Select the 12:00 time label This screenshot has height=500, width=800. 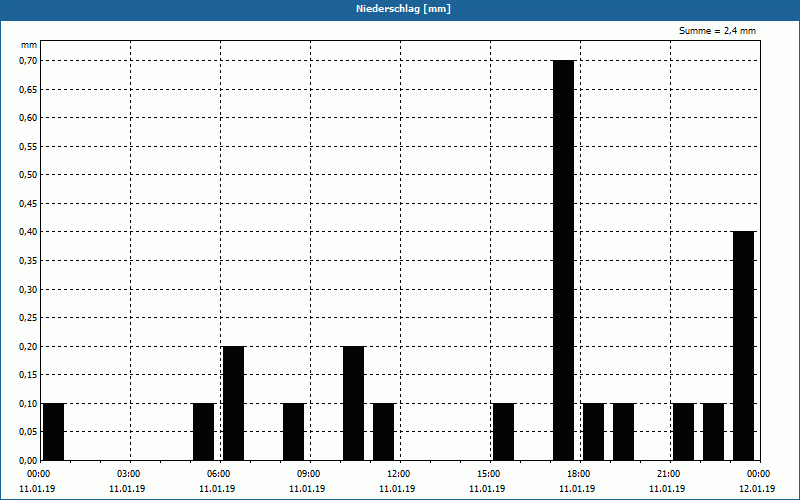398,474
